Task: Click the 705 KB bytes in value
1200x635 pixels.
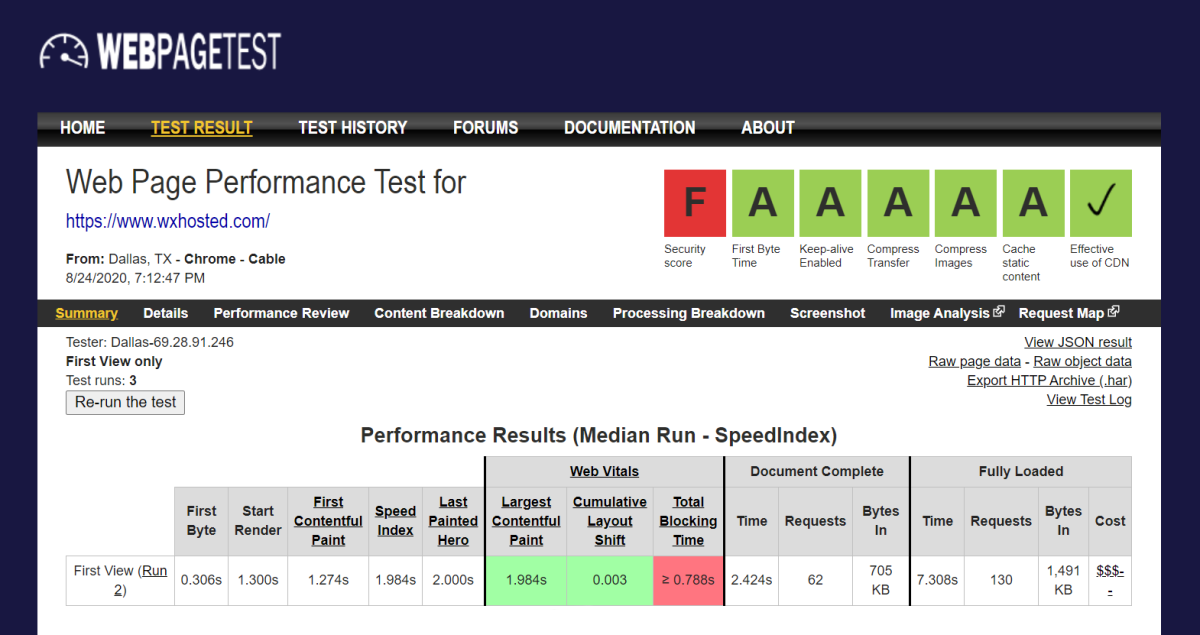Action: point(881,580)
